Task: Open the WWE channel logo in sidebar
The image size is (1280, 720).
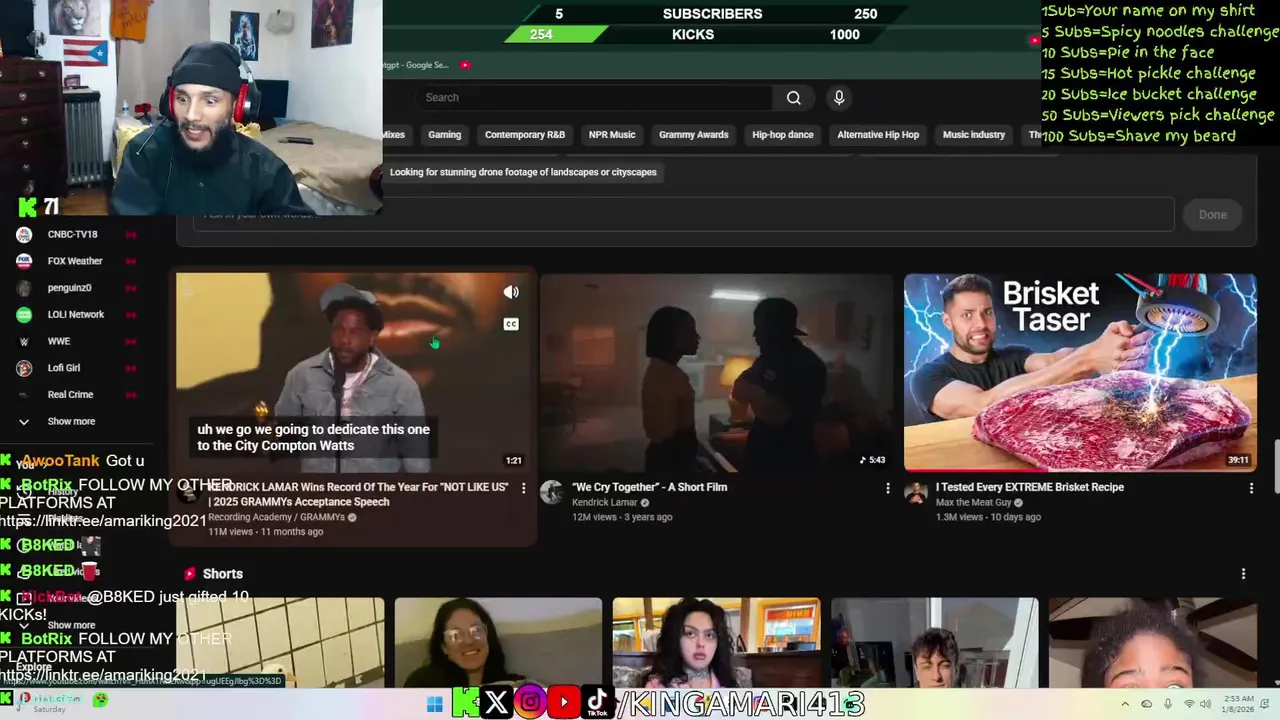Action: (24, 342)
